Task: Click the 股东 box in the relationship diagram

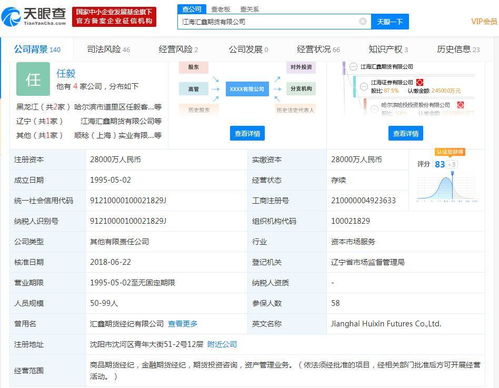Action: click(x=193, y=67)
